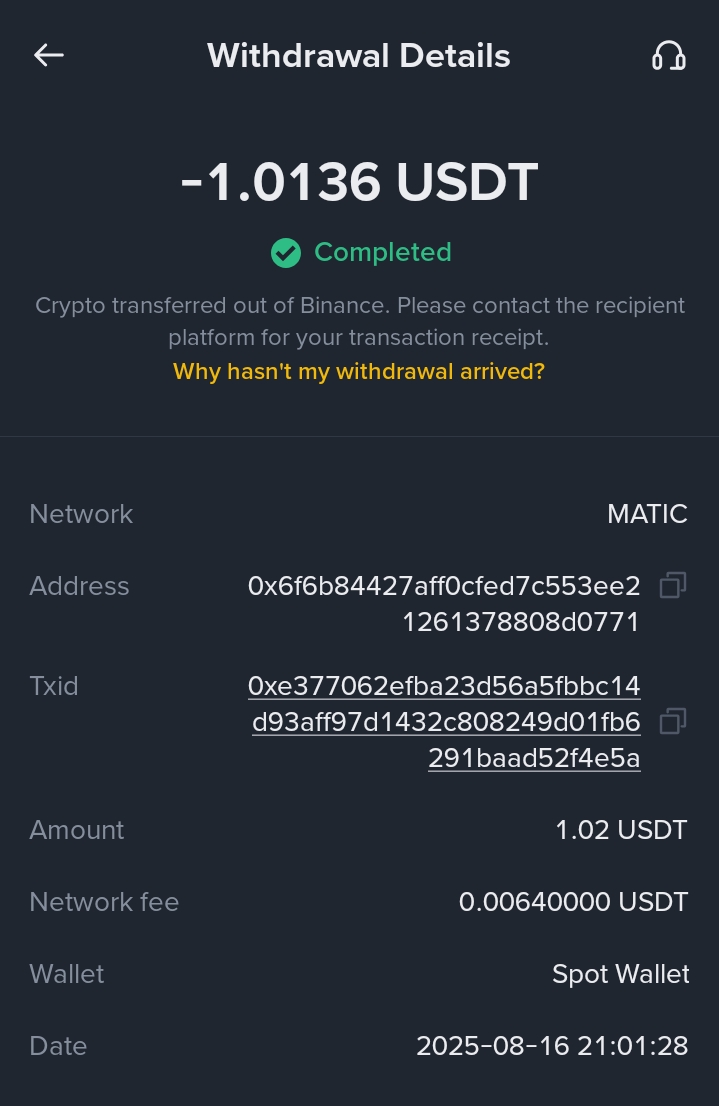Tap the Network fee label
The image size is (719, 1106).
click(x=104, y=902)
